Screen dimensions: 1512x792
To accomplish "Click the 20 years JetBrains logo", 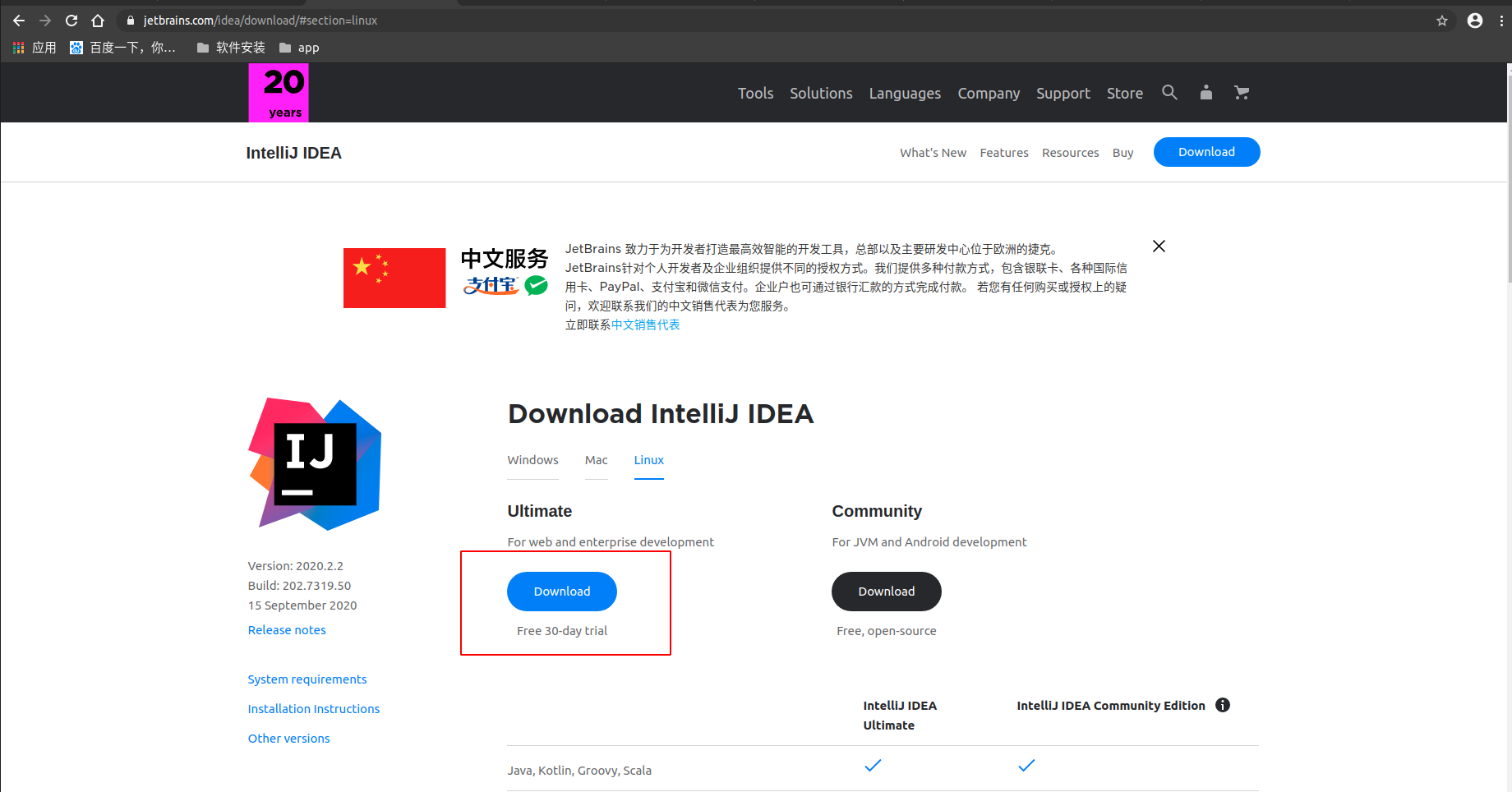I will (x=278, y=93).
